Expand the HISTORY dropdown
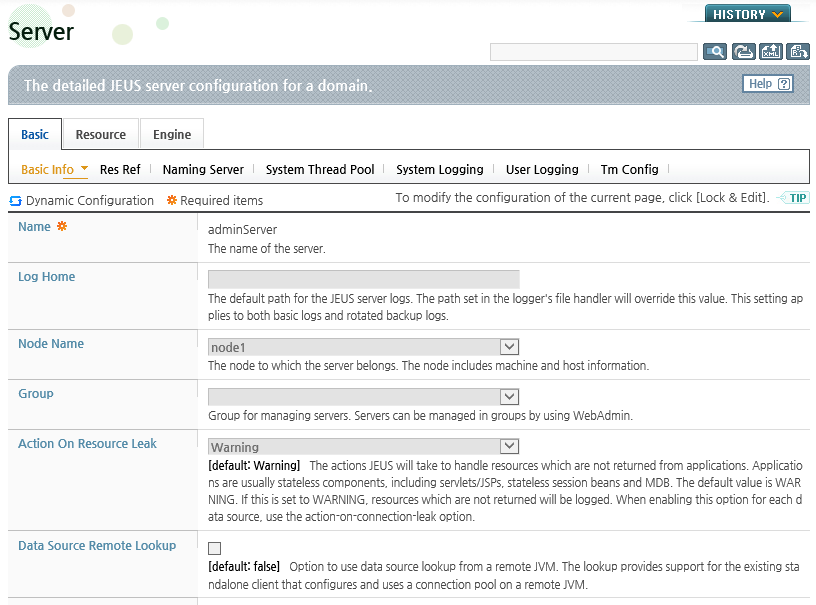The image size is (816, 605). click(x=748, y=14)
